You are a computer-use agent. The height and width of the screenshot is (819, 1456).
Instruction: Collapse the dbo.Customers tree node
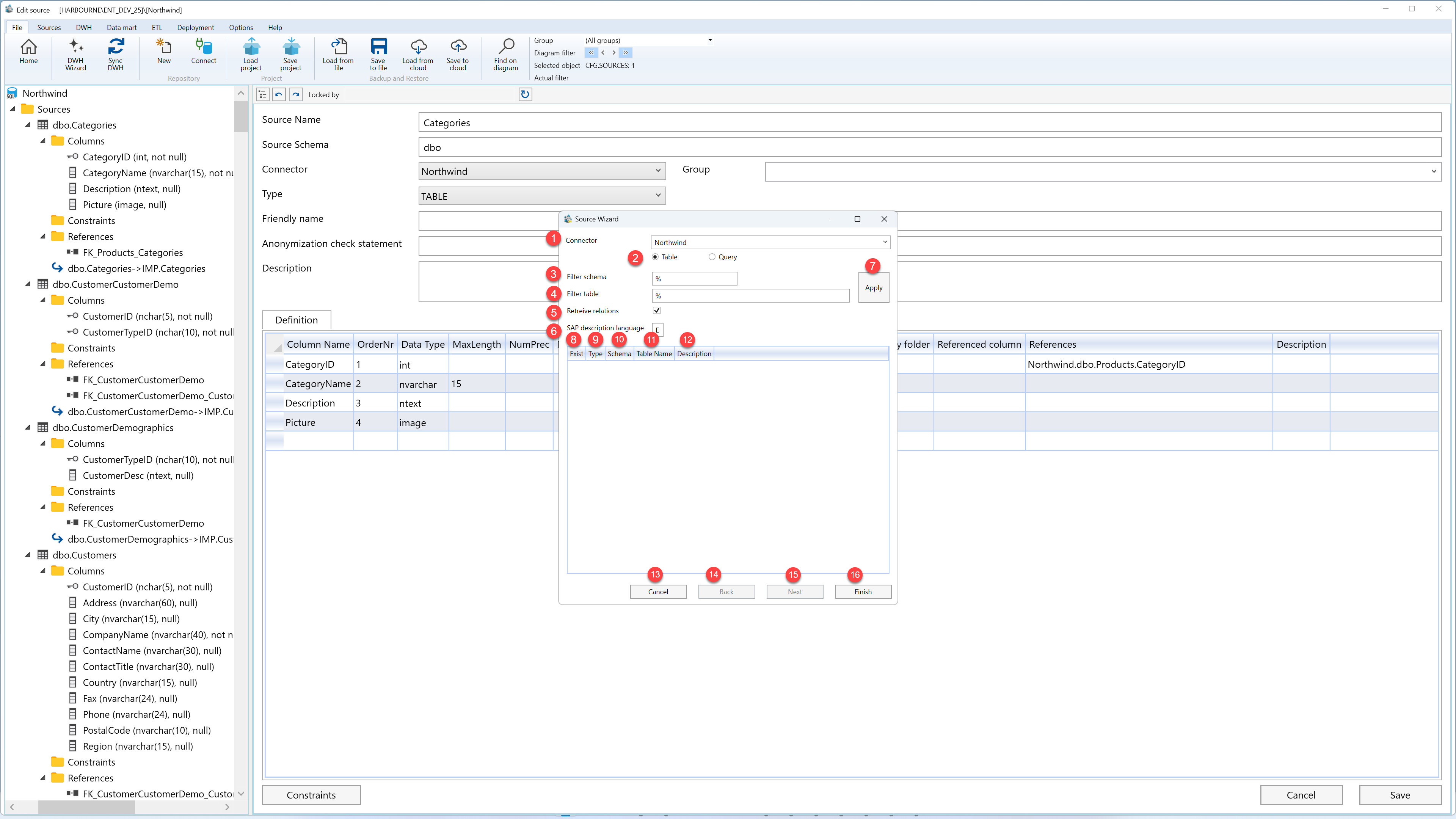28,555
